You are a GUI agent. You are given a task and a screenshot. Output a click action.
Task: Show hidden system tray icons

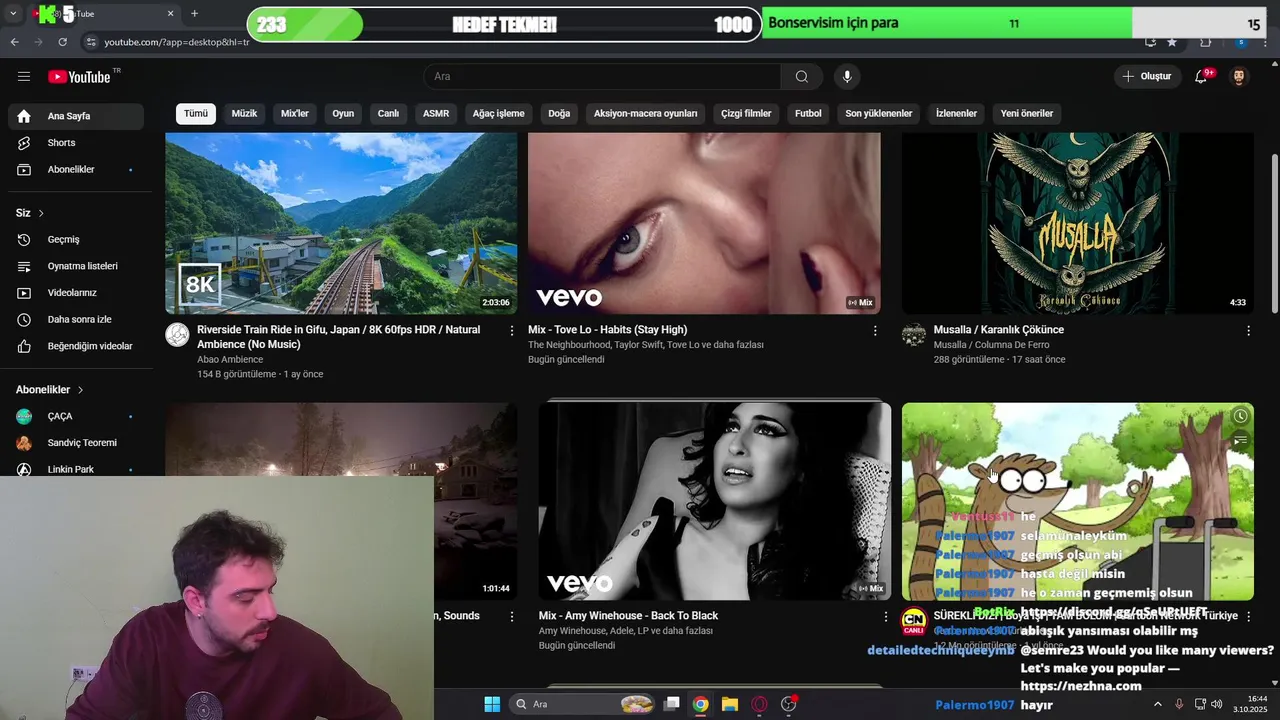click(1158, 704)
